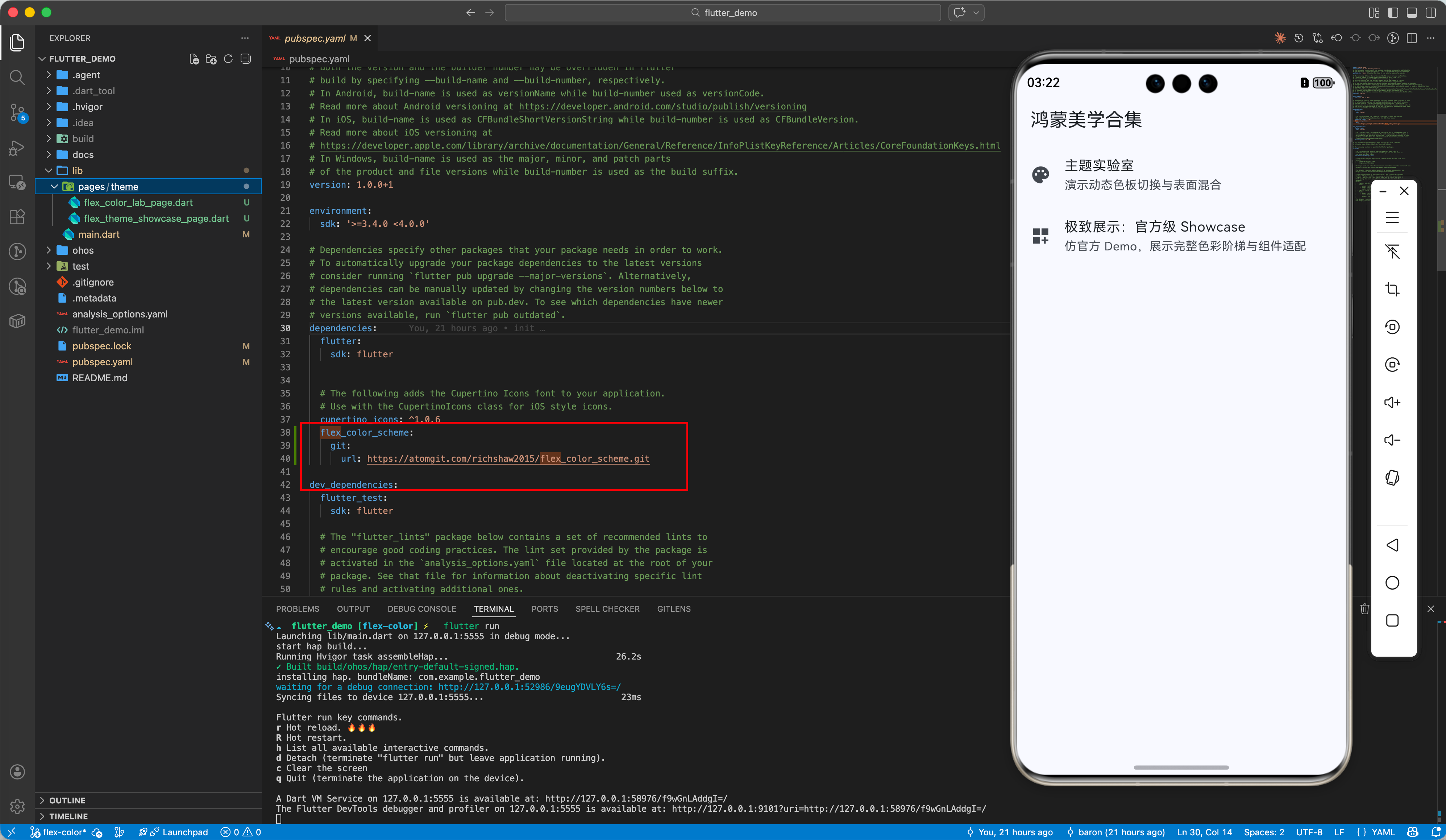Viewport: 1446px width, 840px height.
Task: Open the Extensions view icon
Action: click(x=17, y=217)
